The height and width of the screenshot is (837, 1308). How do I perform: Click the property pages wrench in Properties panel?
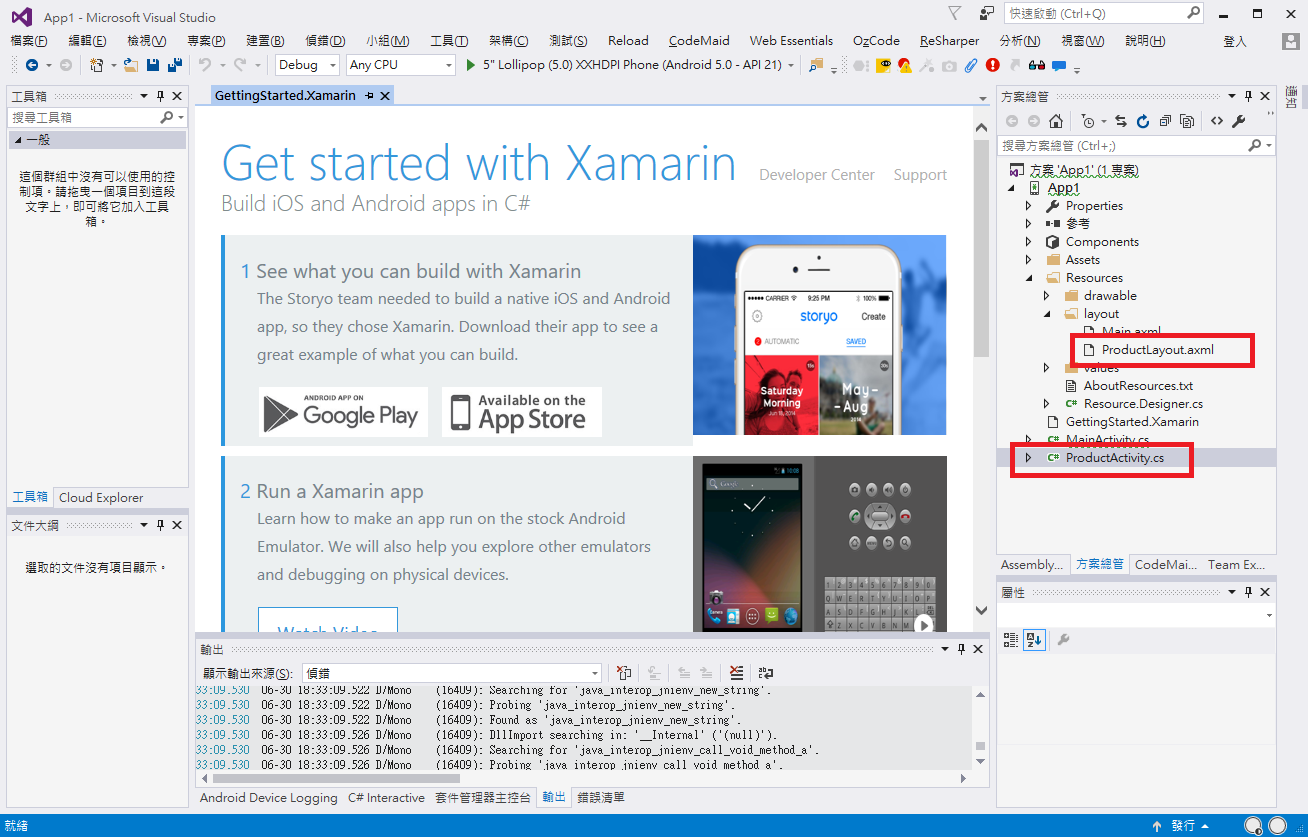tap(1063, 639)
